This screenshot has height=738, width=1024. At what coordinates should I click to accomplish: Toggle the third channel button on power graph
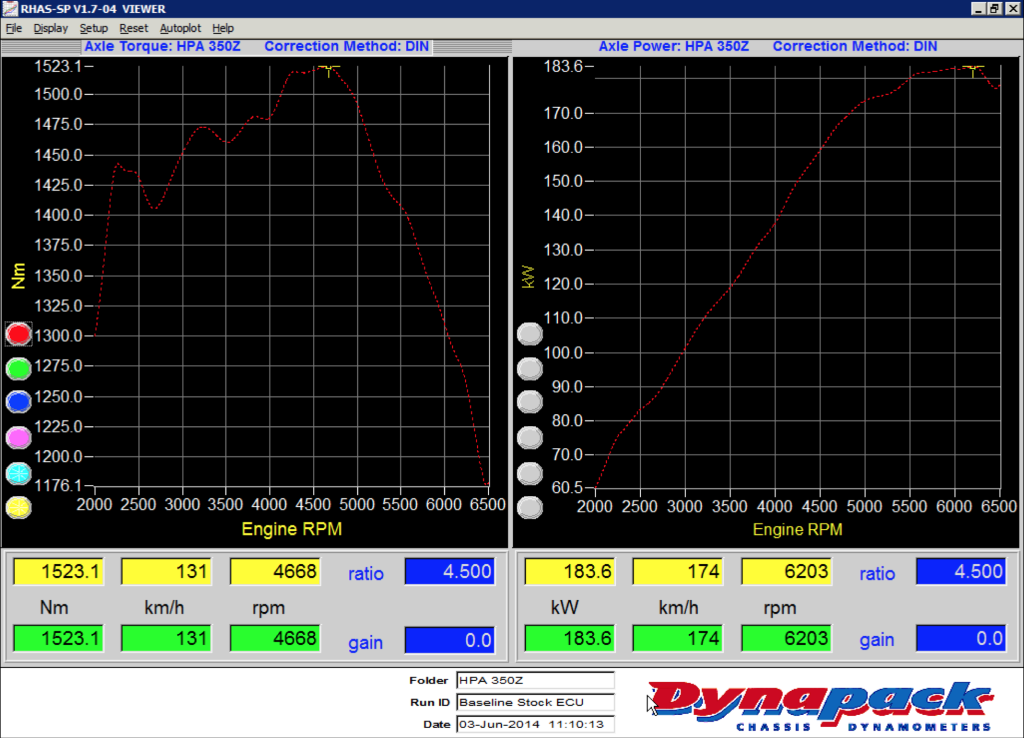coord(530,401)
